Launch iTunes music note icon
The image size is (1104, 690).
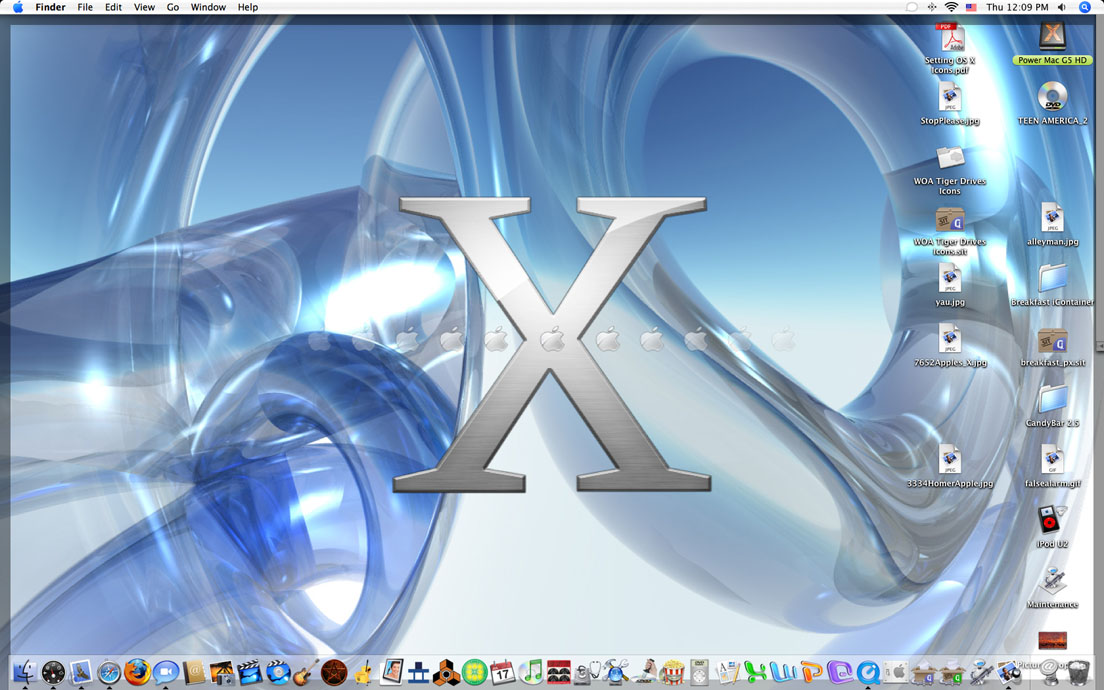tap(532, 672)
